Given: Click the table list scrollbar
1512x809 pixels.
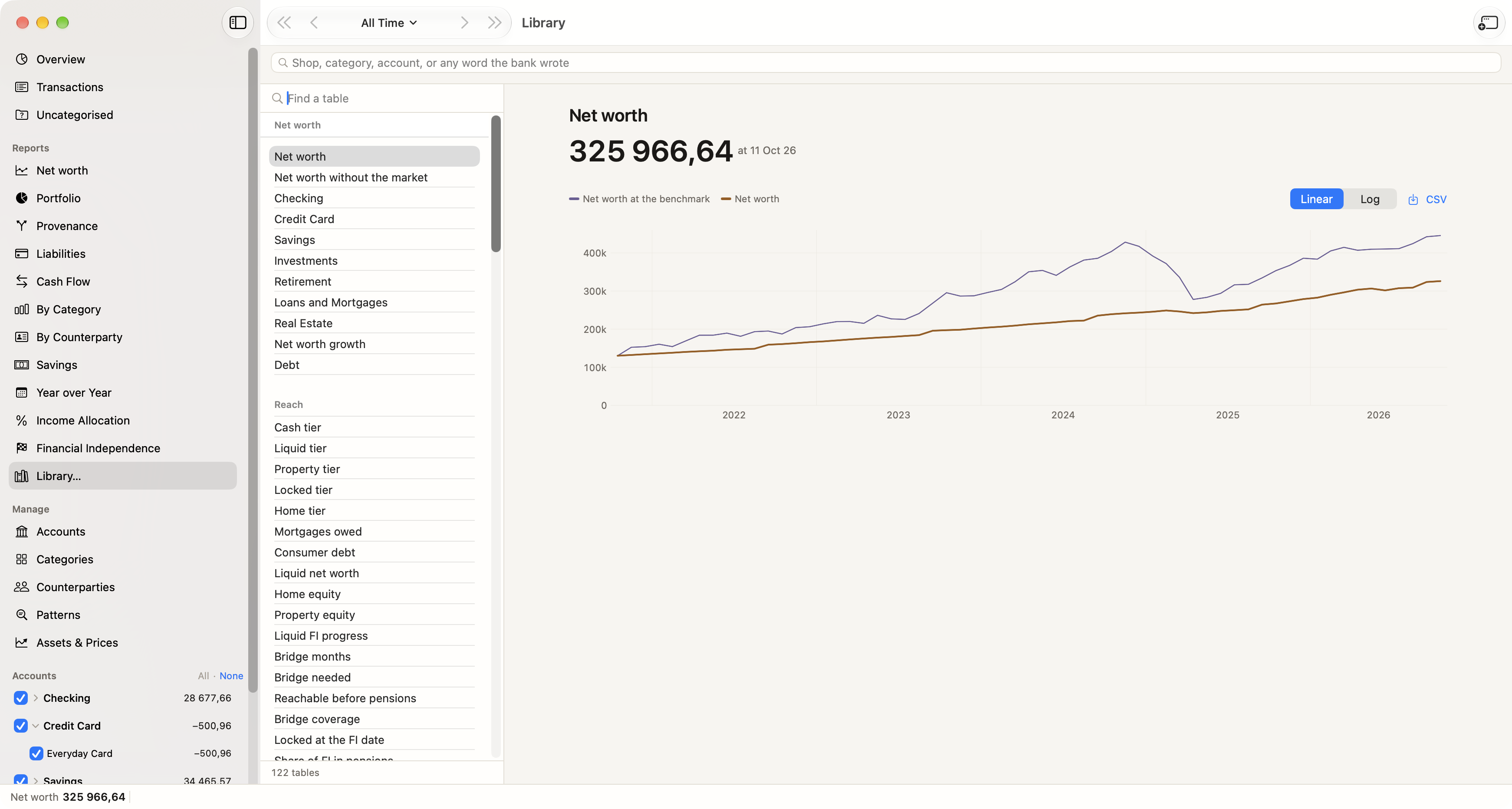Looking at the screenshot, I should [496, 184].
